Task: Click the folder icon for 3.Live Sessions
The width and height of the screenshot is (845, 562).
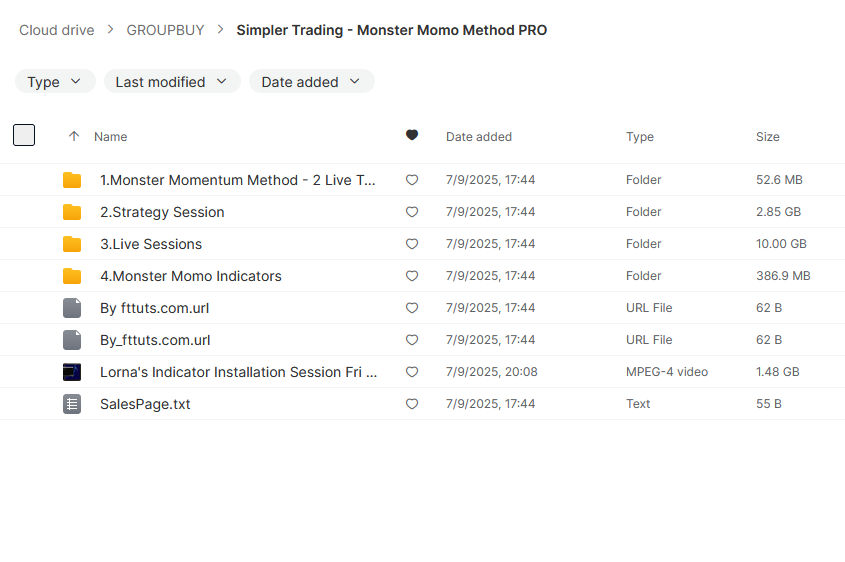Action: 72,244
